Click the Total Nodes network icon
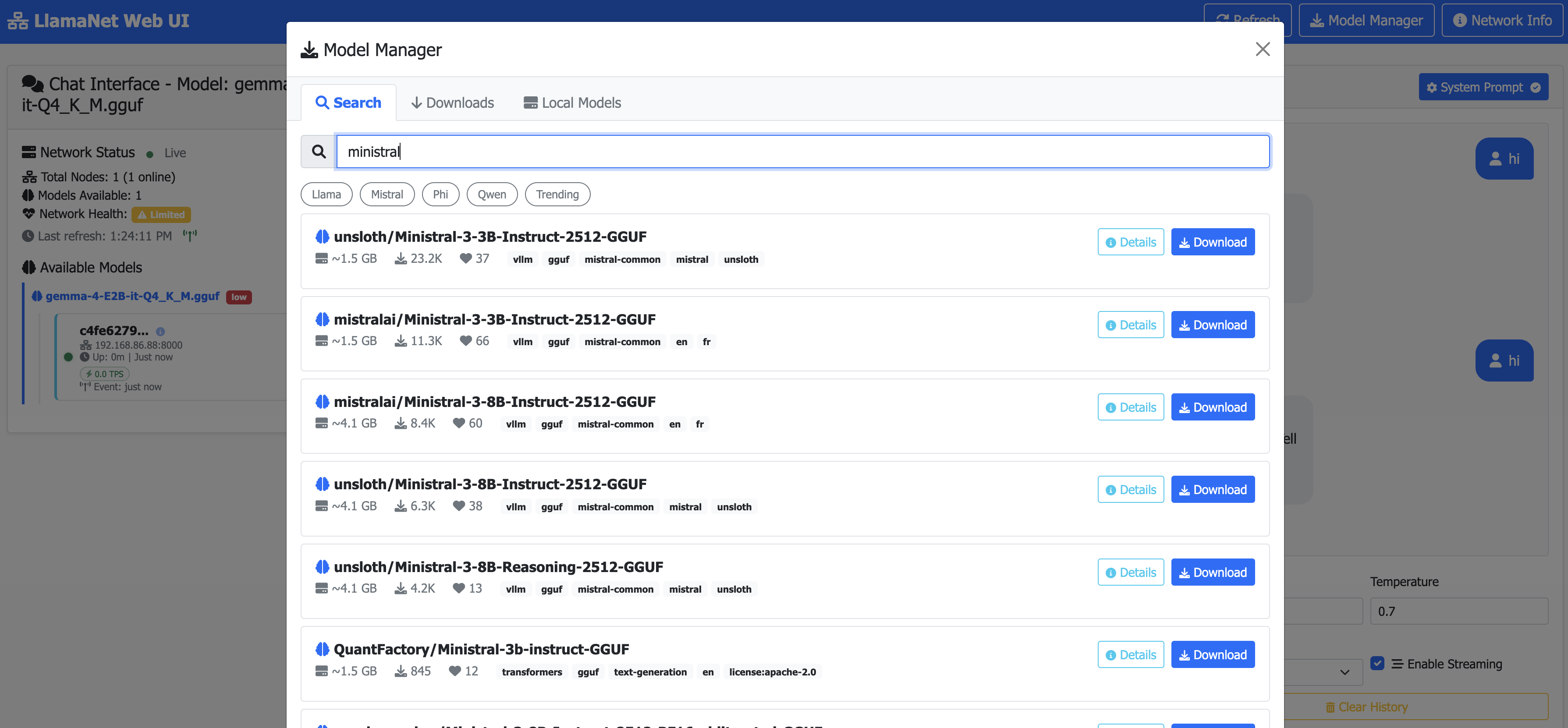 click(x=29, y=177)
